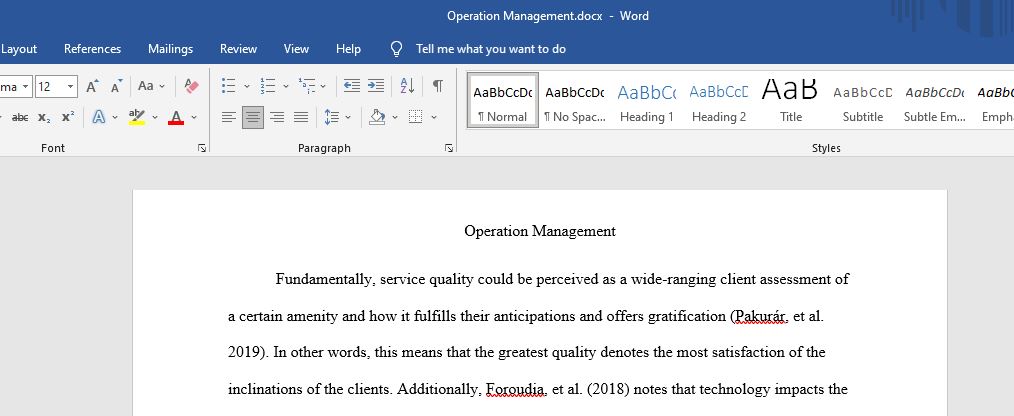Screen dimensions: 1014x416
Task: Click the lightbulb Tell Me icon
Action: pos(397,49)
